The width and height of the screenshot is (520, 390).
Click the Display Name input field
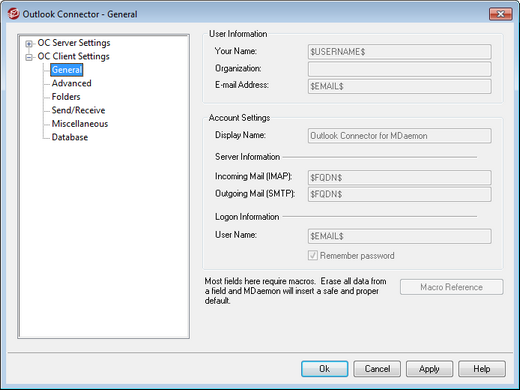[x=399, y=136]
